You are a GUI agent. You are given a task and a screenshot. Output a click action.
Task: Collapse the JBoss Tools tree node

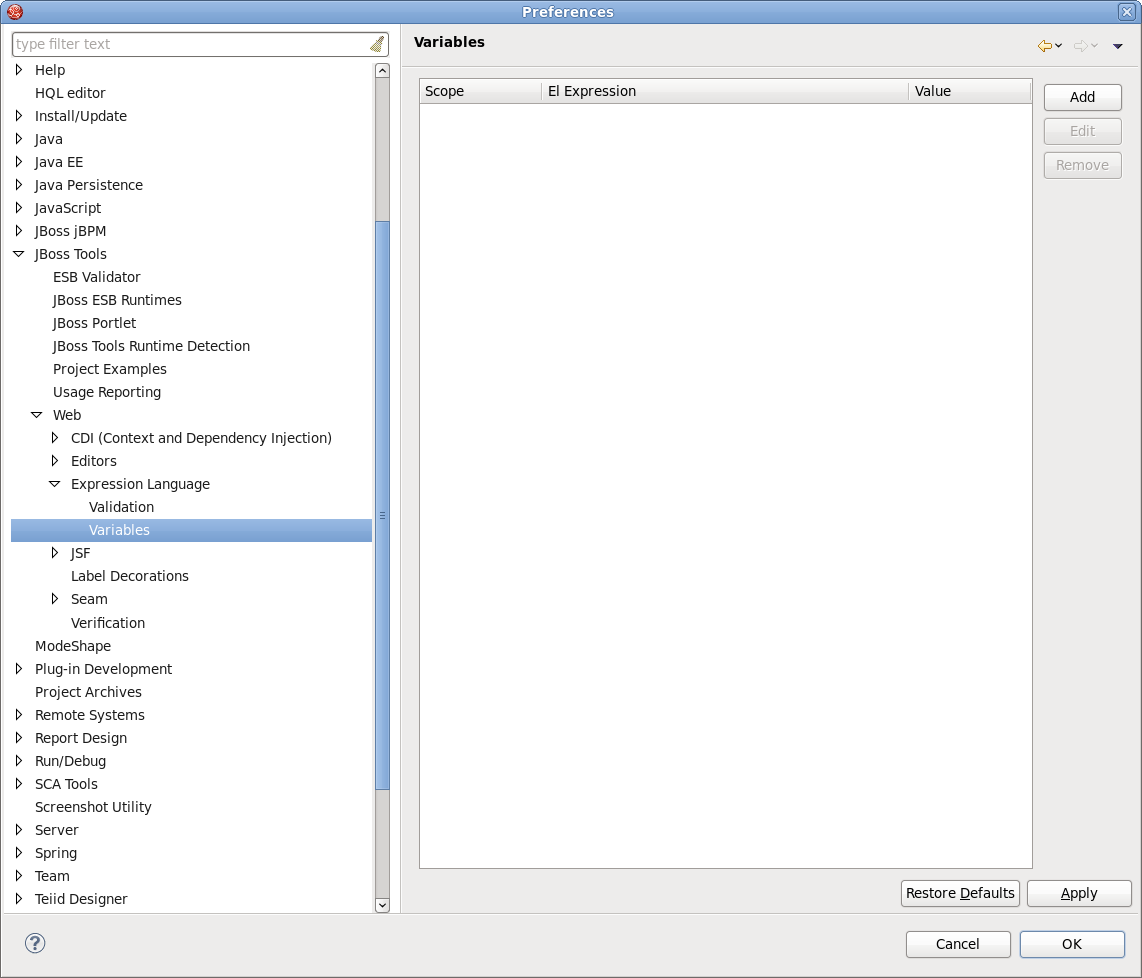[19, 254]
